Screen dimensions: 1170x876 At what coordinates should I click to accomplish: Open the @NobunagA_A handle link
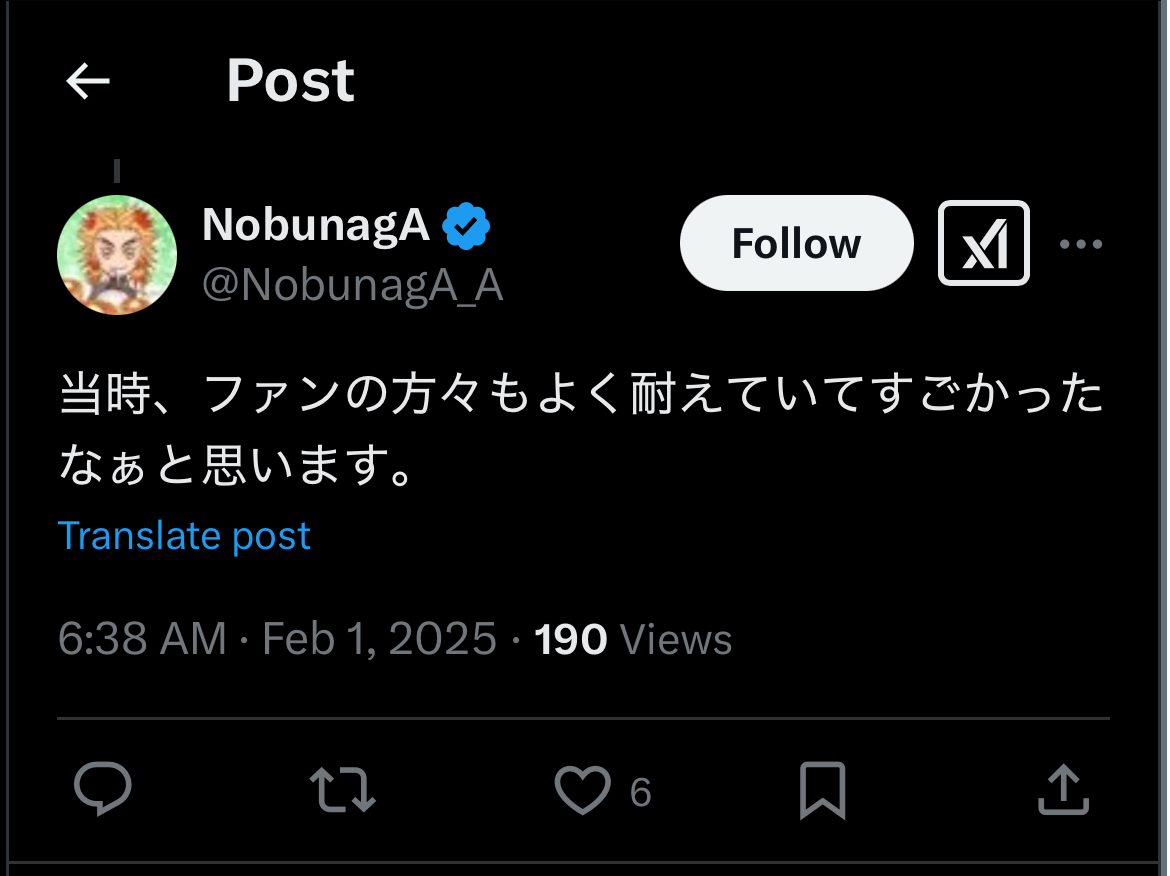tap(352, 286)
